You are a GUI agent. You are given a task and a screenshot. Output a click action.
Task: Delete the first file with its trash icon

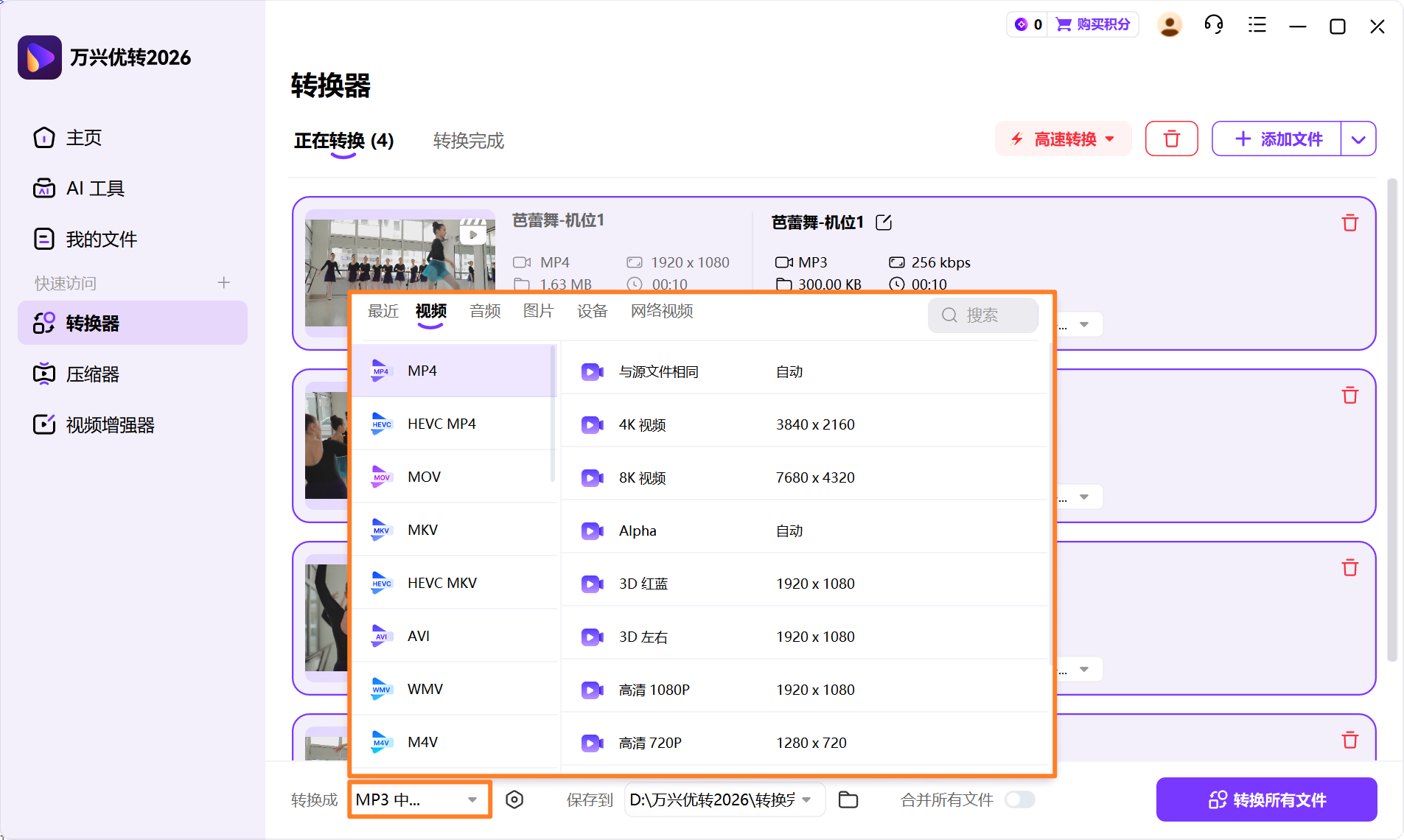pos(1349,223)
